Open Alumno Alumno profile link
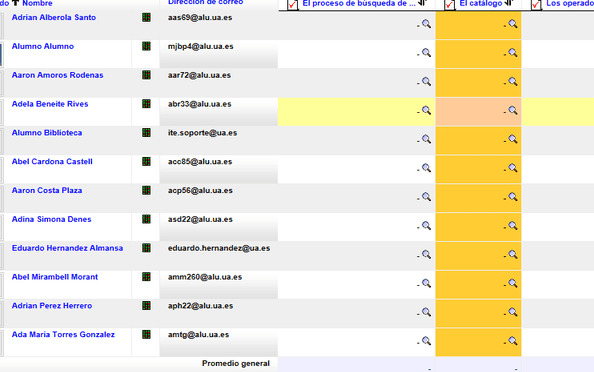Viewport: 594px width, 372px height. click(x=43, y=46)
